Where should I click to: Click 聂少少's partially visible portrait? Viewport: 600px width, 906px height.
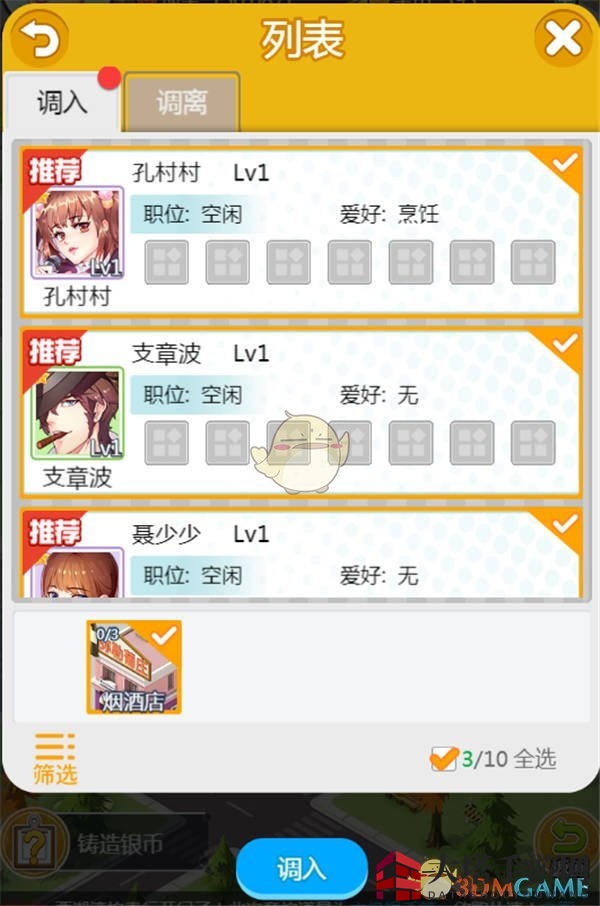pos(77,572)
